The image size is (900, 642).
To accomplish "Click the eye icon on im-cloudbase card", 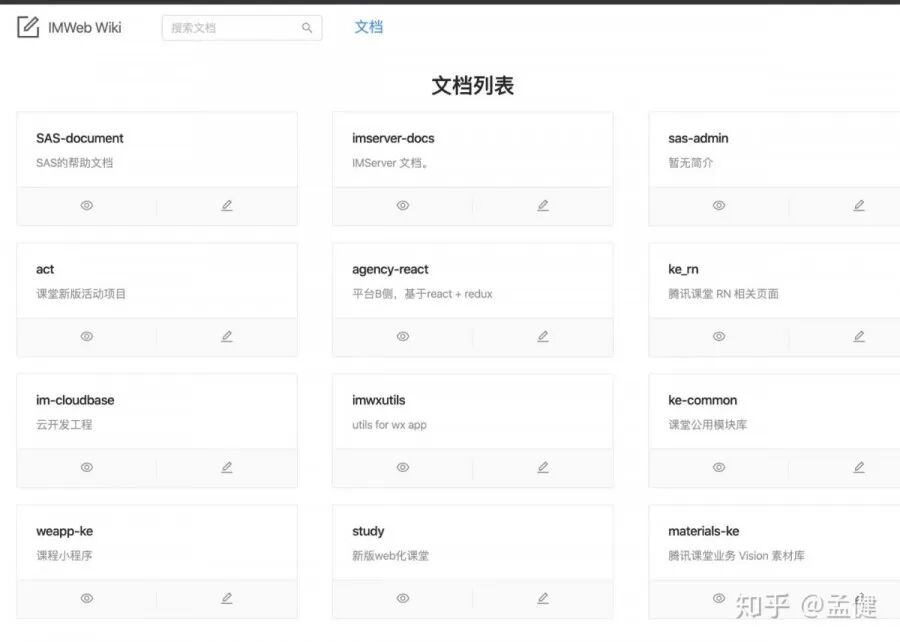I will 86,467.
